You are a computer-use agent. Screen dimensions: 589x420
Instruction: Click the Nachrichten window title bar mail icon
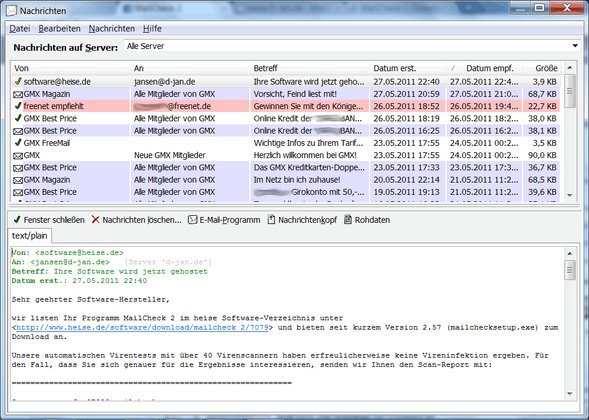coord(12,11)
